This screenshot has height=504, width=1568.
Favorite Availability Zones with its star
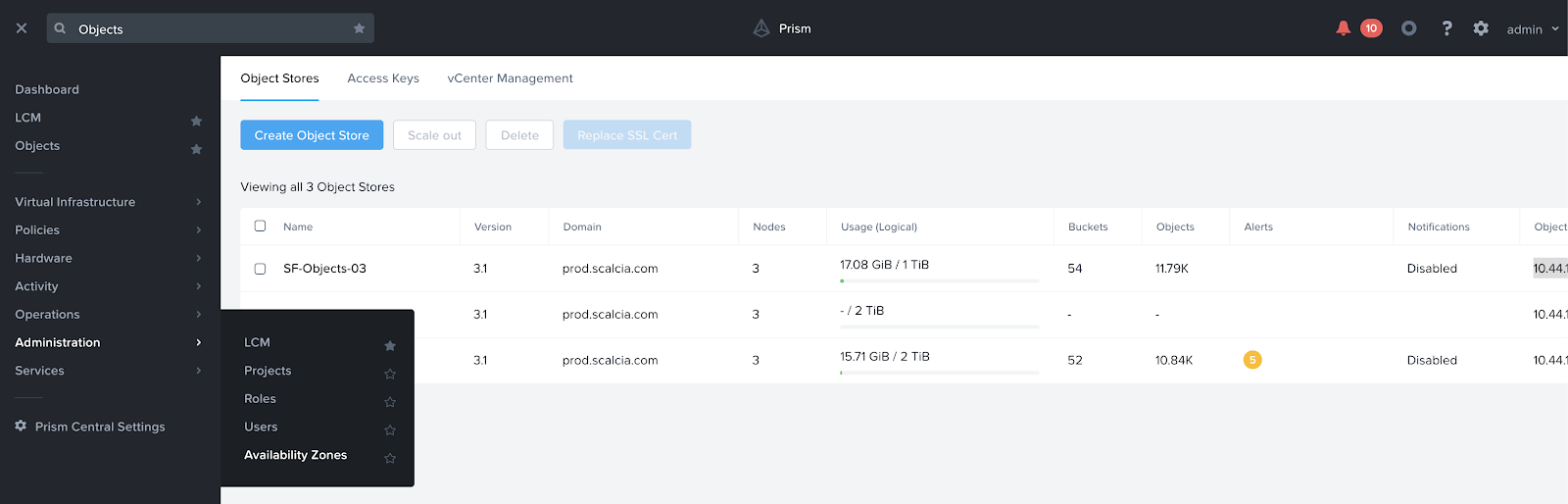pyautogui.click(x=390, y=458)
